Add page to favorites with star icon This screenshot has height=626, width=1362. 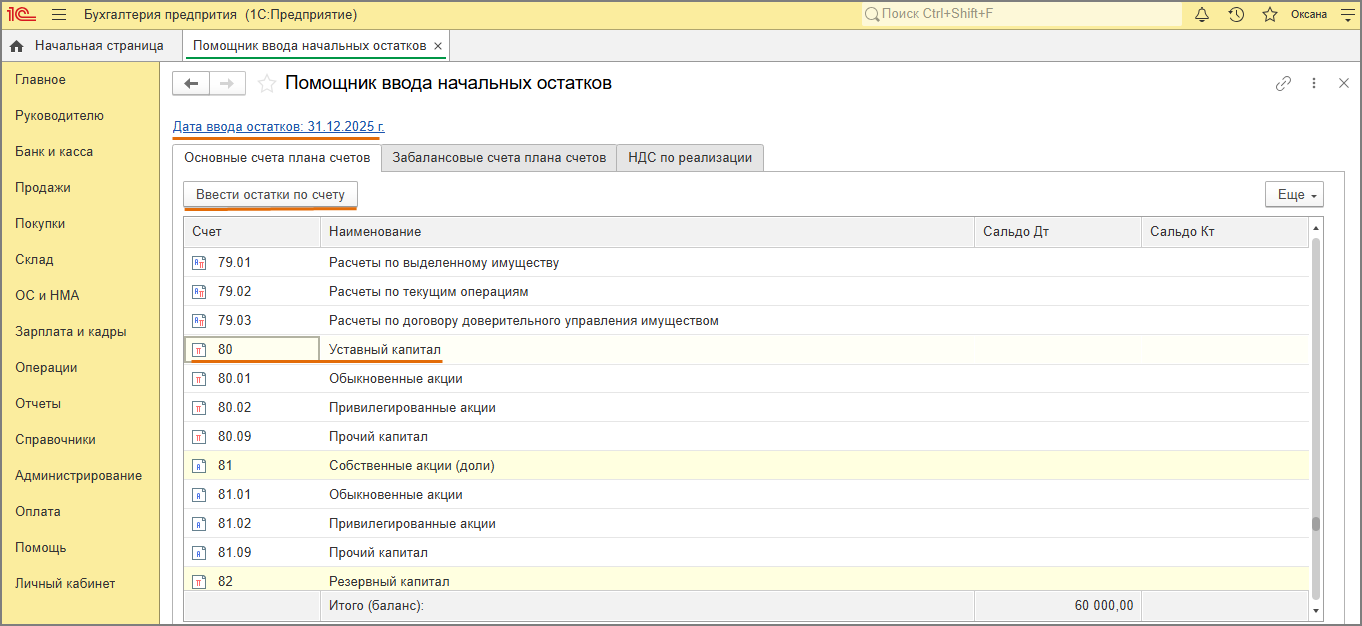coord(267,84)
